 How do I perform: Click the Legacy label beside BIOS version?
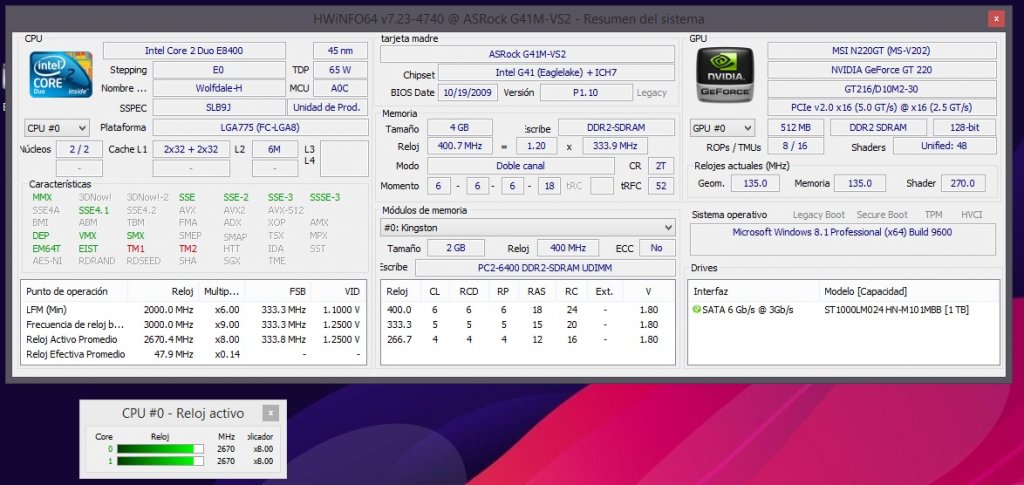point(651,92)
